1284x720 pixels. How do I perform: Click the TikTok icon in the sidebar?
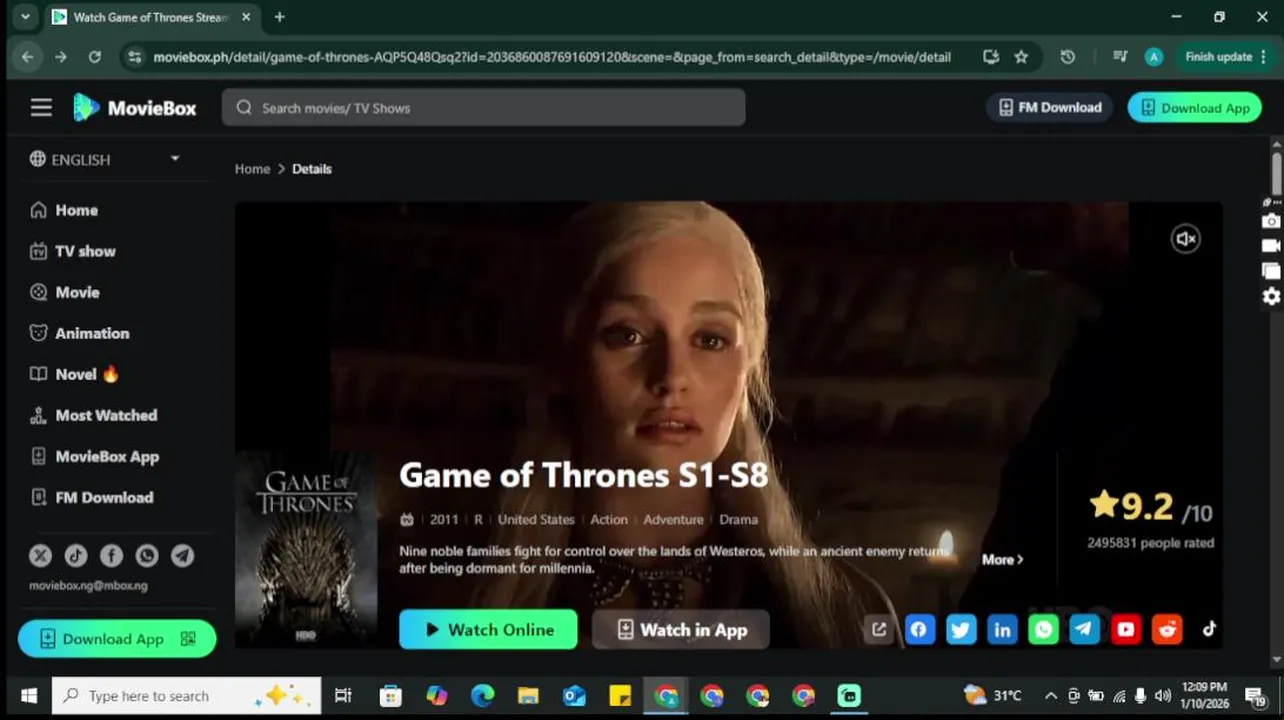(x=76, y=555)
